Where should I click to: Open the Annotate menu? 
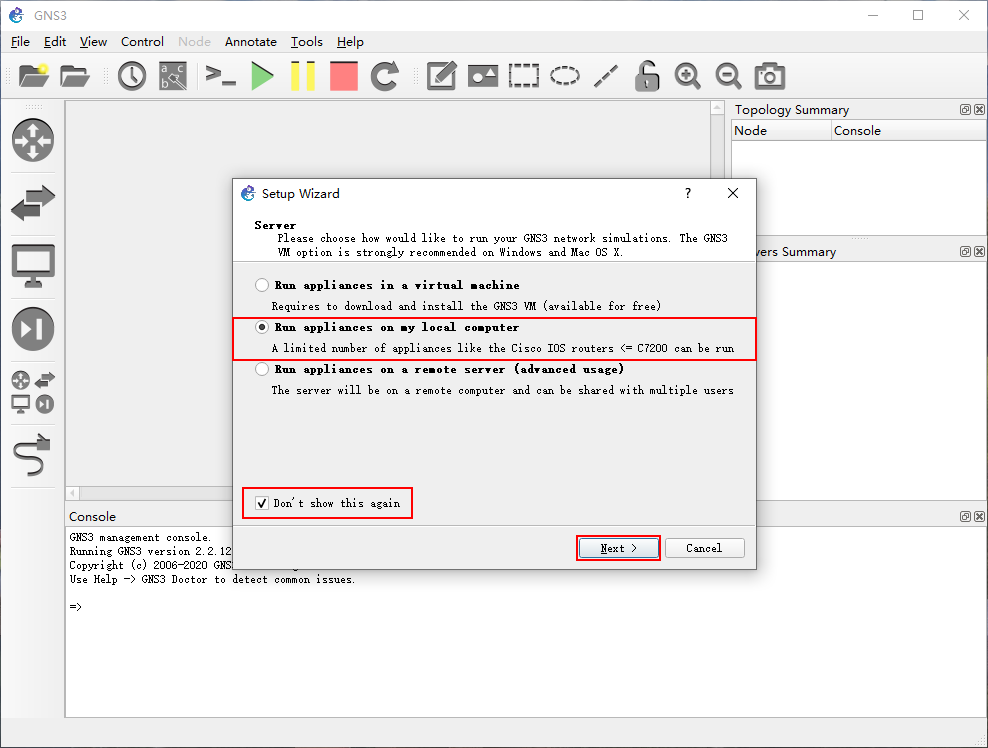point(251,42)
